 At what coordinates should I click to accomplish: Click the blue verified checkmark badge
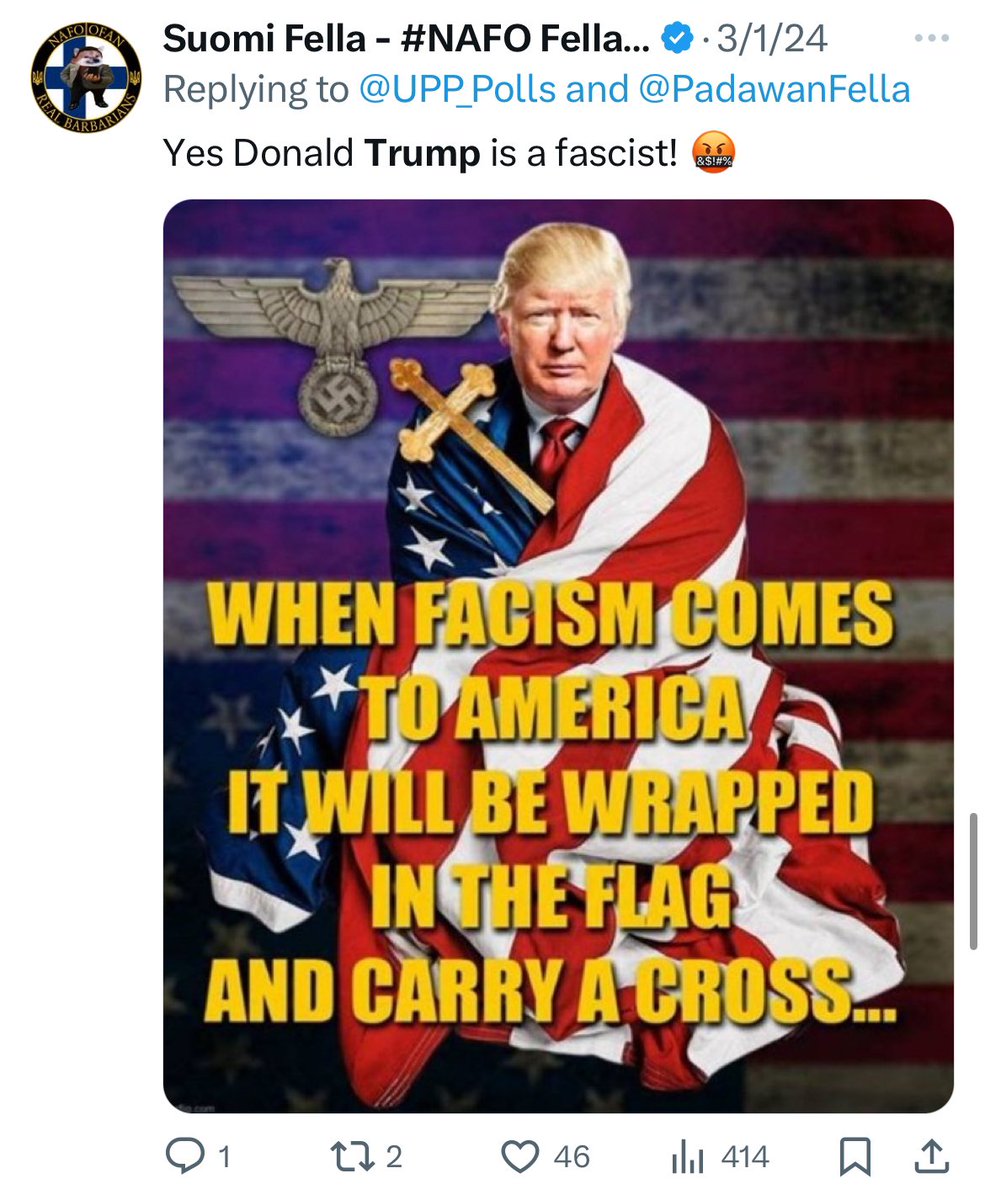[678, 39]
